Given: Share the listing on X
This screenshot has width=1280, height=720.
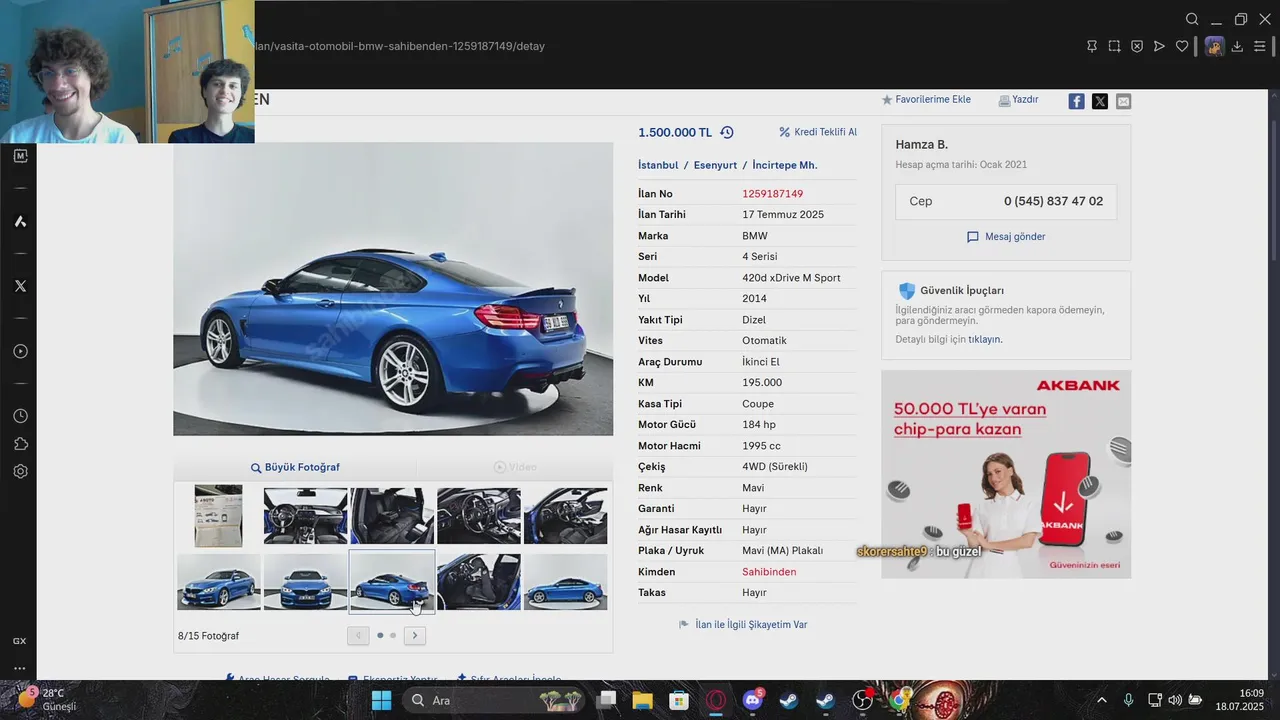Looking at the screenshot, I should pyautogui.click(x=1100, y=101).
